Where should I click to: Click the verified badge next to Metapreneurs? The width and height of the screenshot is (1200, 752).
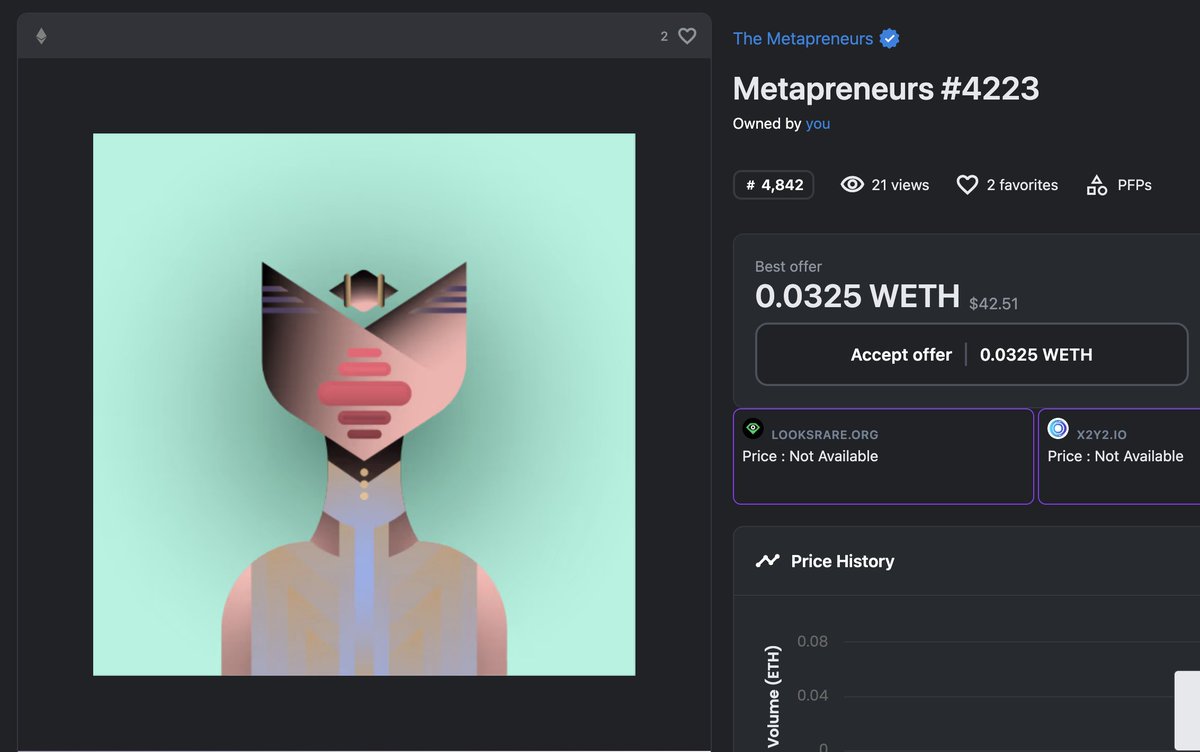(x=890, y=39)
